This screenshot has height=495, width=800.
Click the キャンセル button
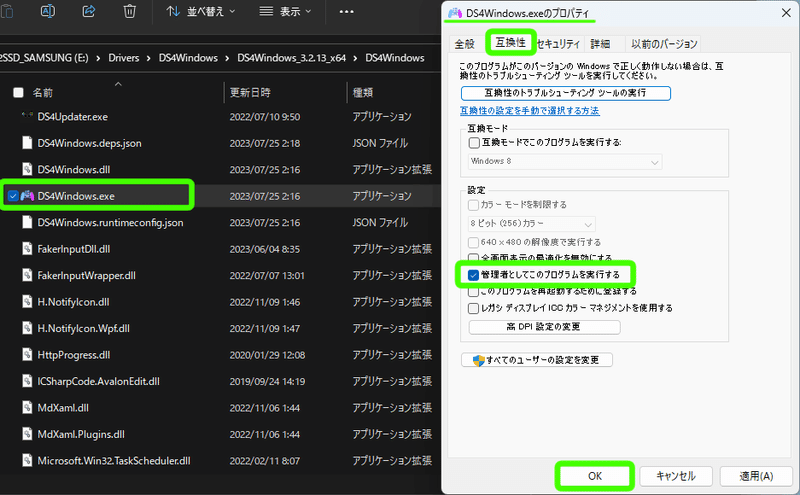click(x=676, y=476)
